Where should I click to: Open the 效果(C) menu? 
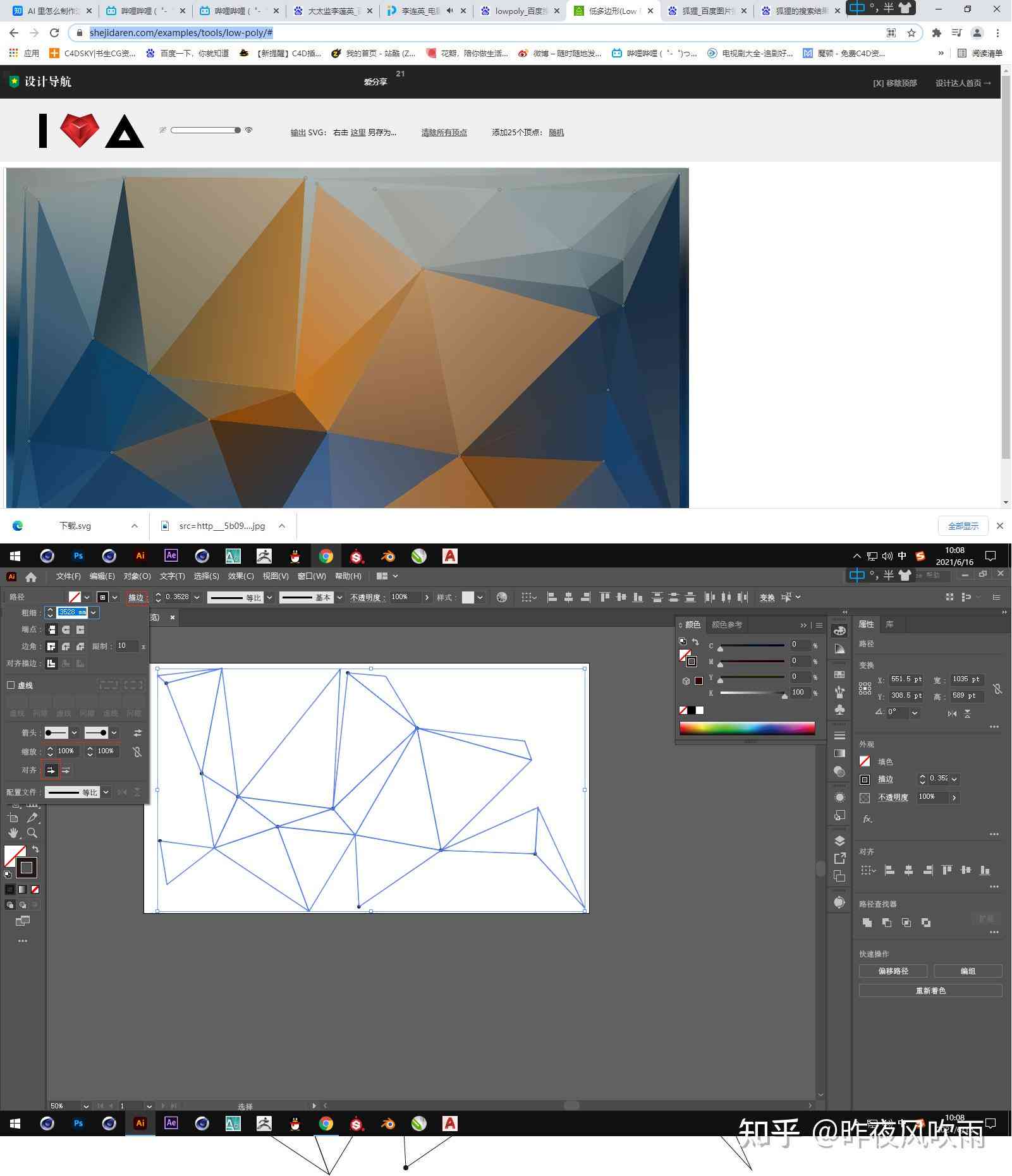(x=241, y=576)
